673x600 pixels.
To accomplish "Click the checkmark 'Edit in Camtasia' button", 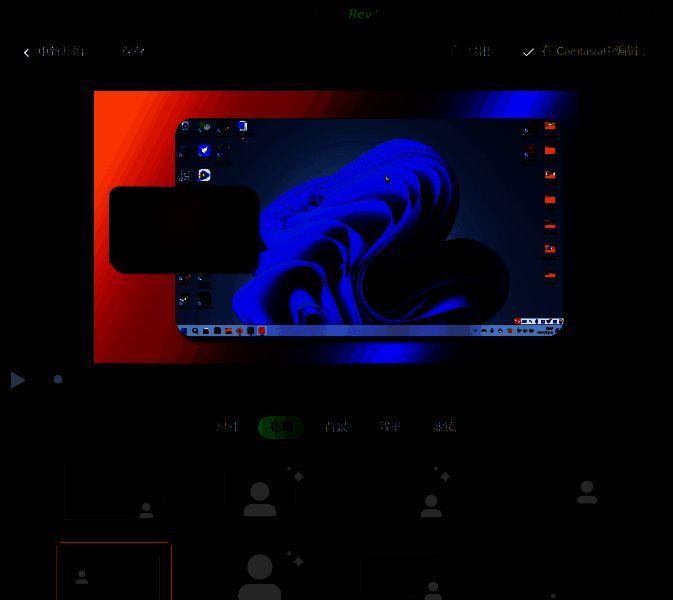I will pos(585,51).
